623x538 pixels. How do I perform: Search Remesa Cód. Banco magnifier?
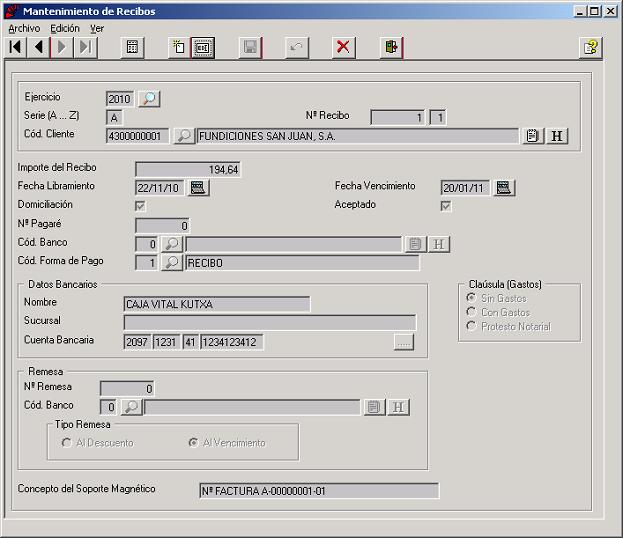[131, 407]
